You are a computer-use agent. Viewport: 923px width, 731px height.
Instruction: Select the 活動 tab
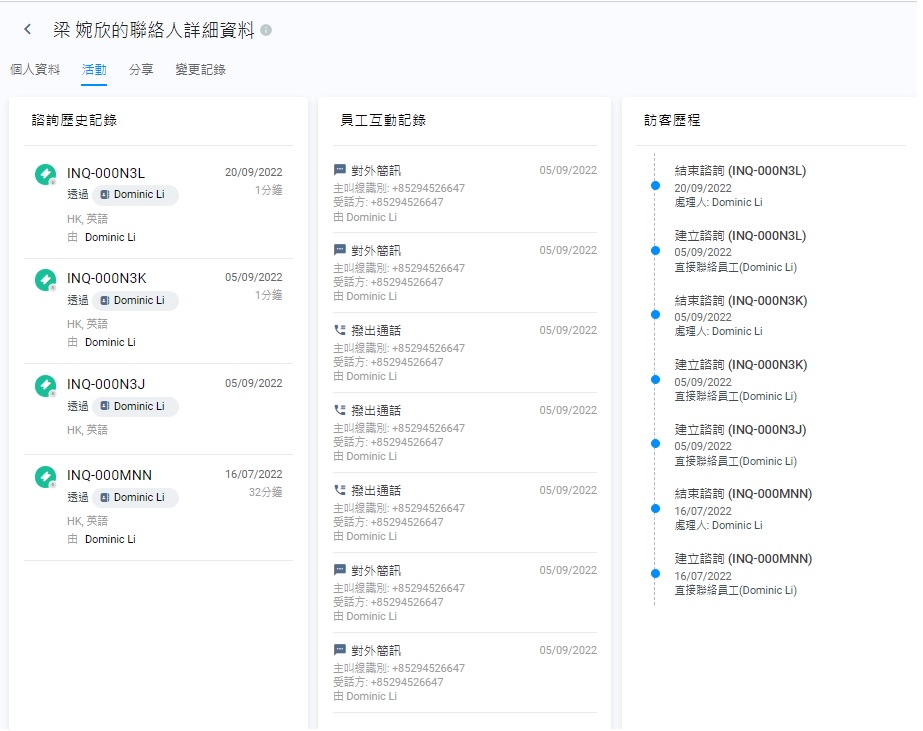pyautogui.click(x=94, y=70)
